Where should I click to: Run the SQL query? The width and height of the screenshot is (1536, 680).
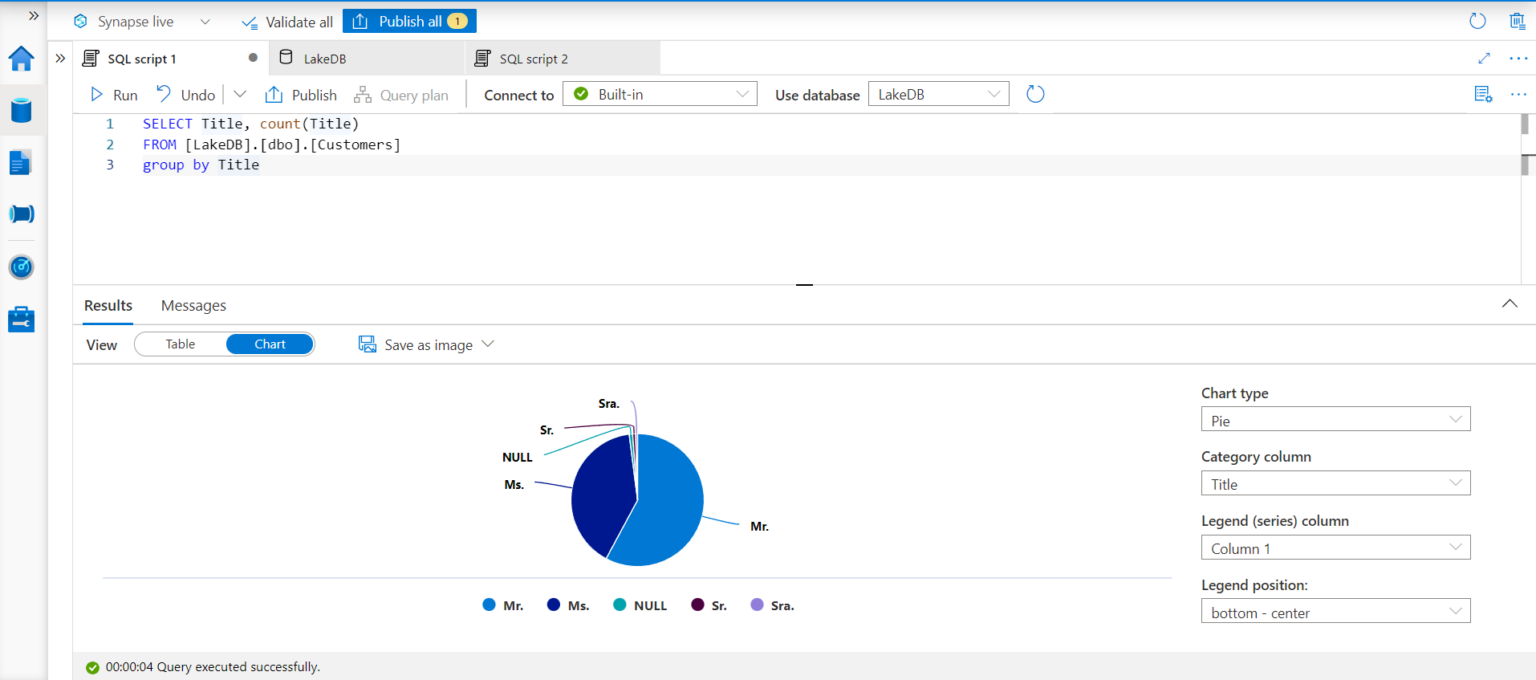[x=114, y=95]
